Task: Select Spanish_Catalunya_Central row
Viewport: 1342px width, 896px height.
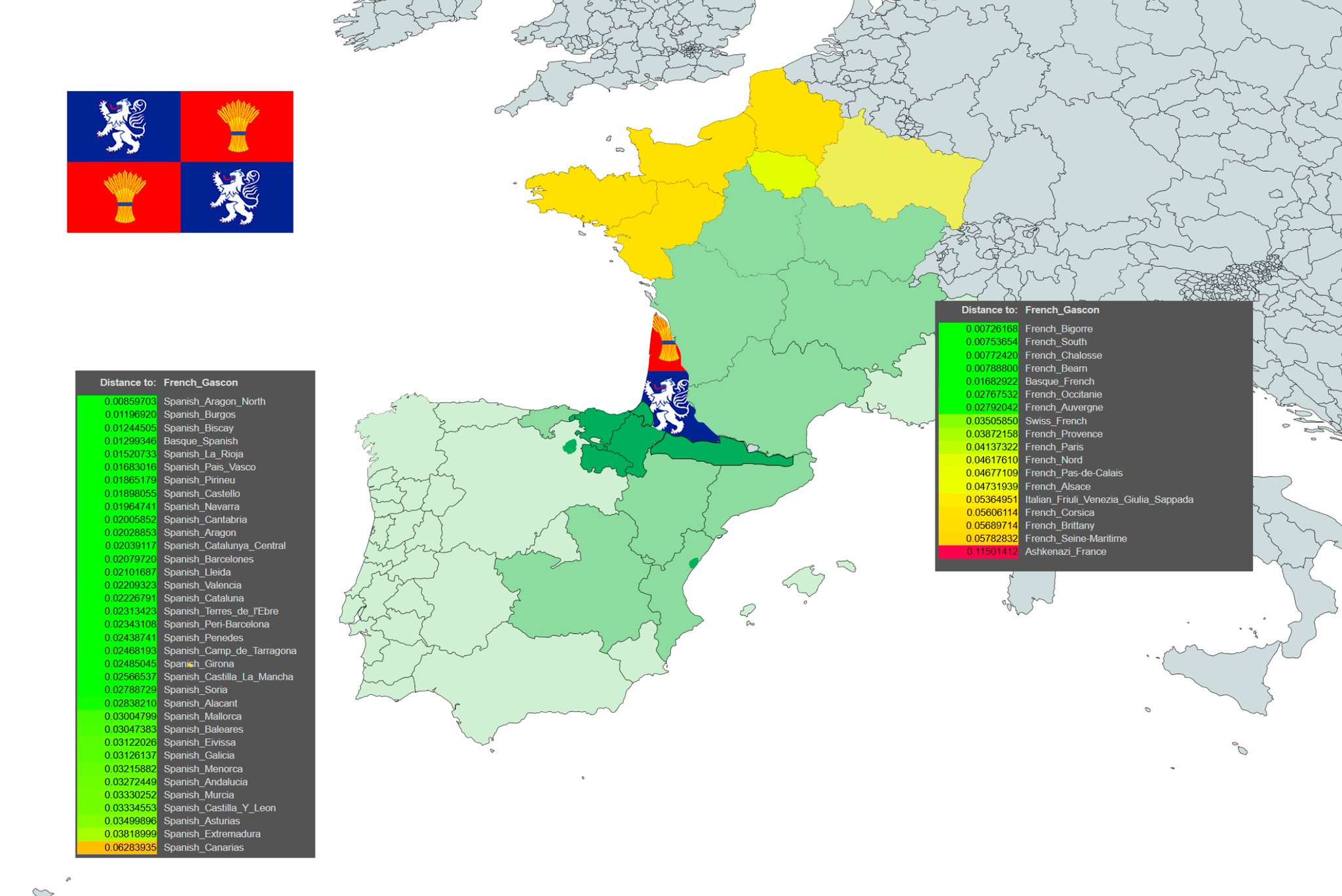Action: click(195, 546)
